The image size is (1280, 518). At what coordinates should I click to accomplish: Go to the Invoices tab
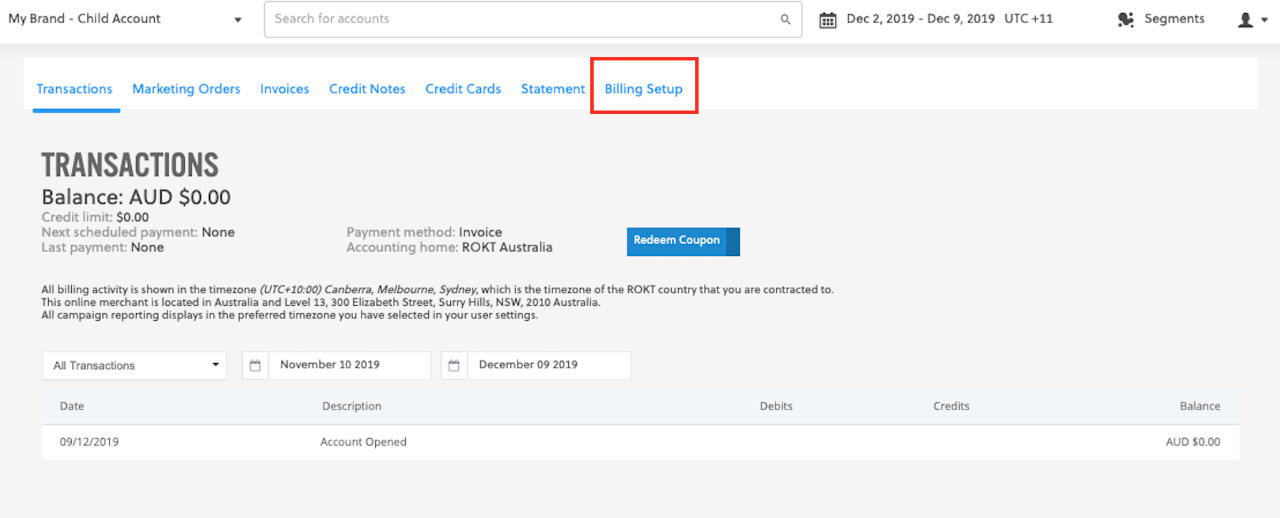click(x=285, y=89)
